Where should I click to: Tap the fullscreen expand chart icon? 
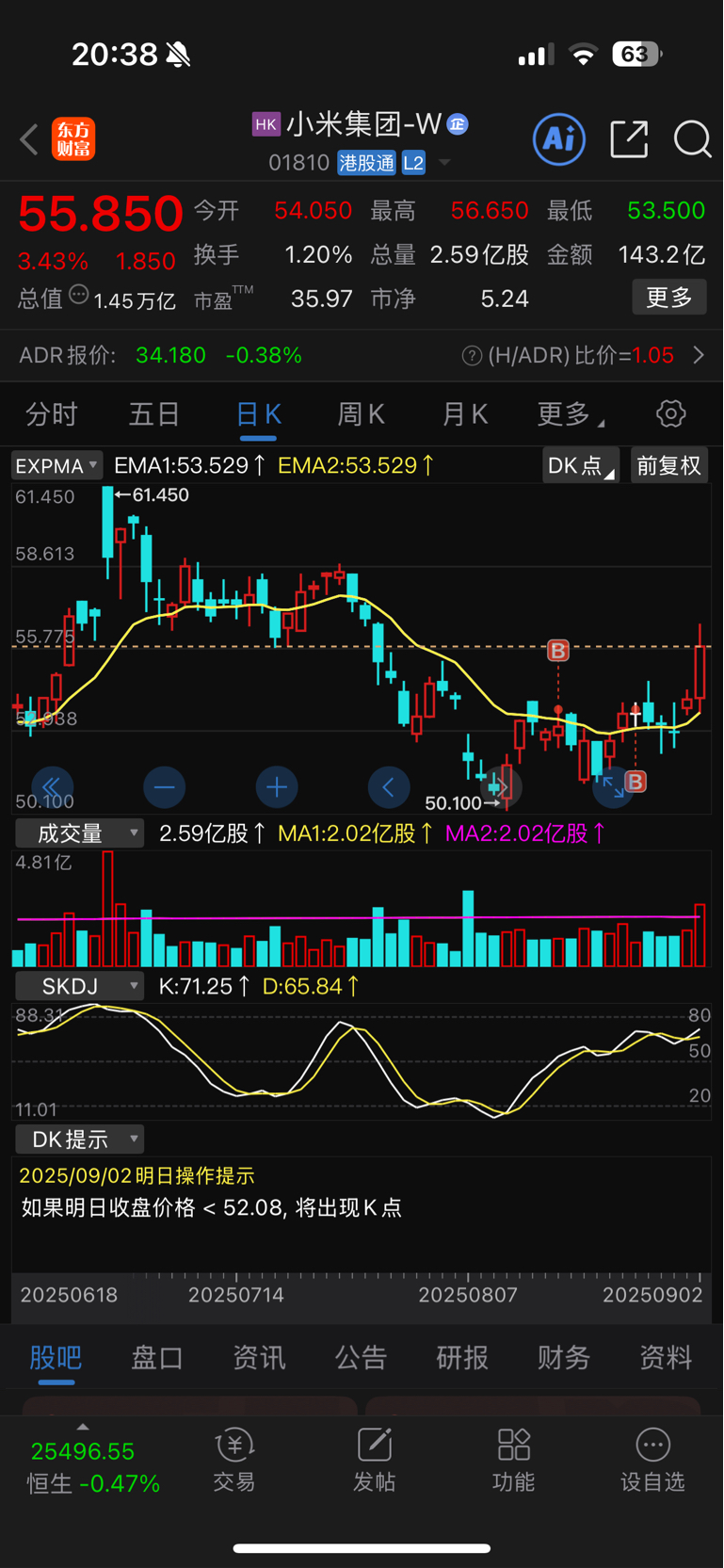(613, 787)
